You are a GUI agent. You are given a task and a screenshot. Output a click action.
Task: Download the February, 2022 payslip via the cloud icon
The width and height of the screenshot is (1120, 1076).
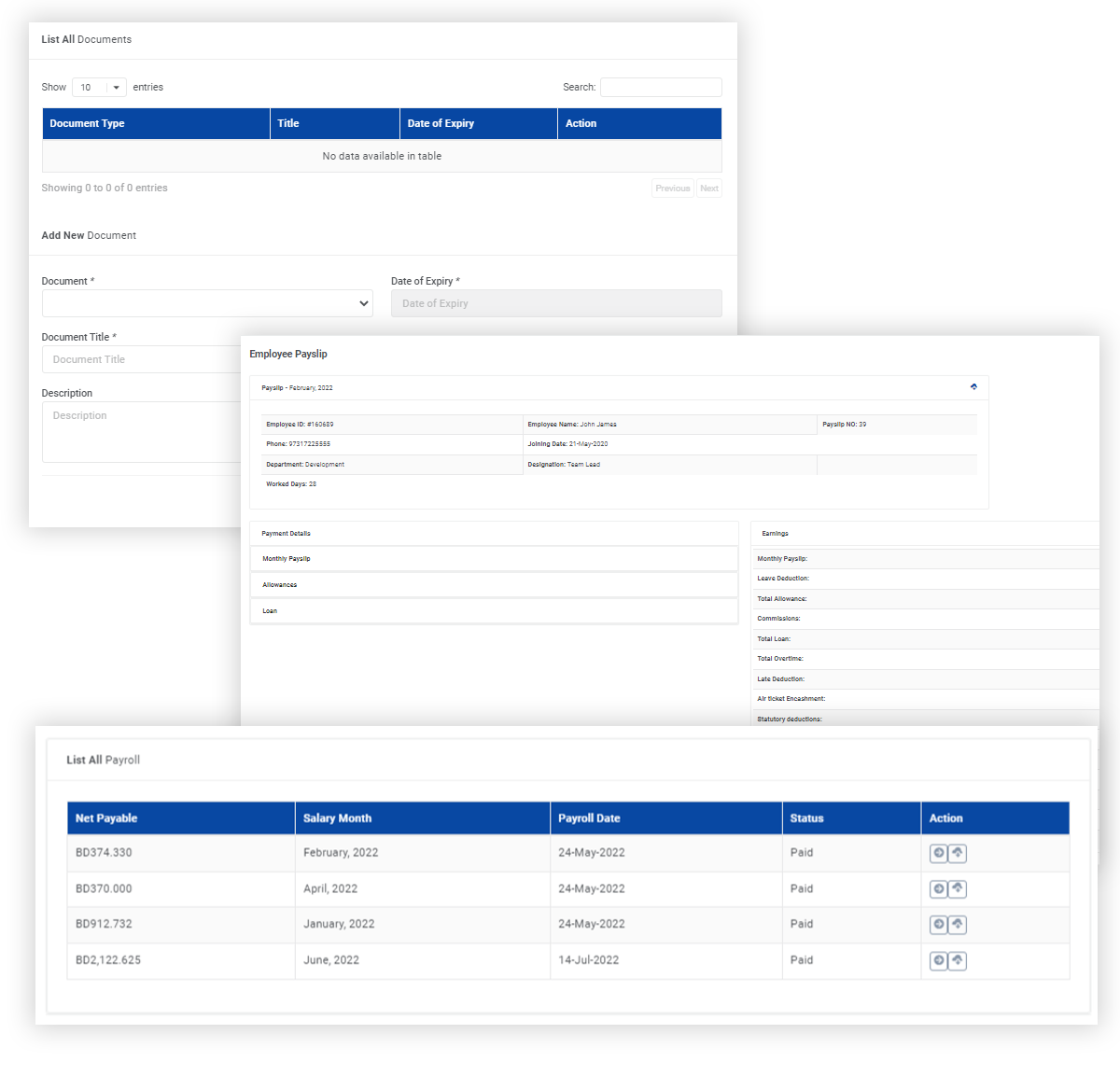[x=958, y=853]
